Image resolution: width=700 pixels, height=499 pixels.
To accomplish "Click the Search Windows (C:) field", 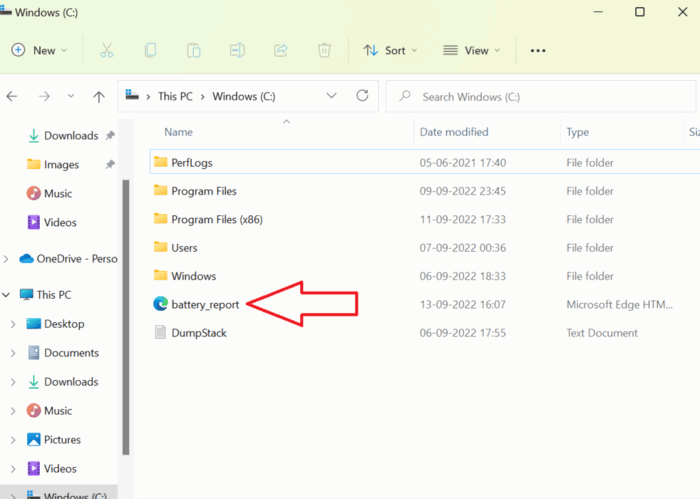I will 541,96.
